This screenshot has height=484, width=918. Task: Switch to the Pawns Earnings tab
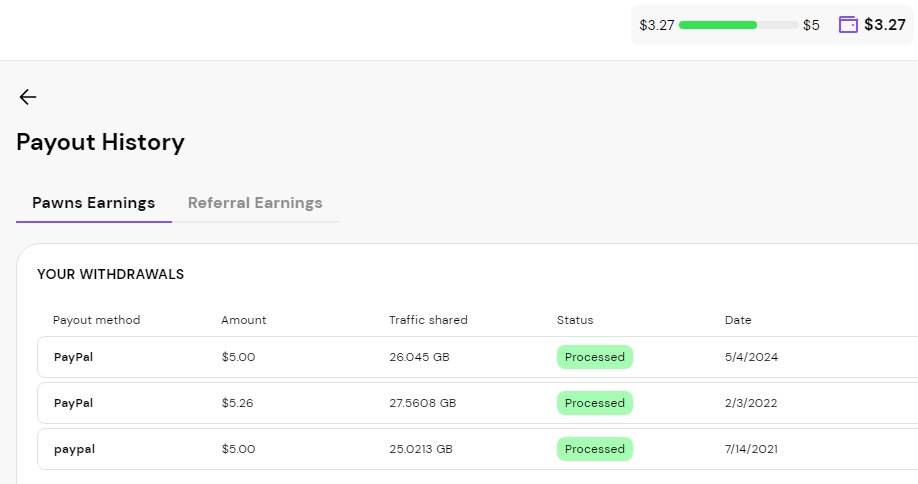(x=94, y=203)
